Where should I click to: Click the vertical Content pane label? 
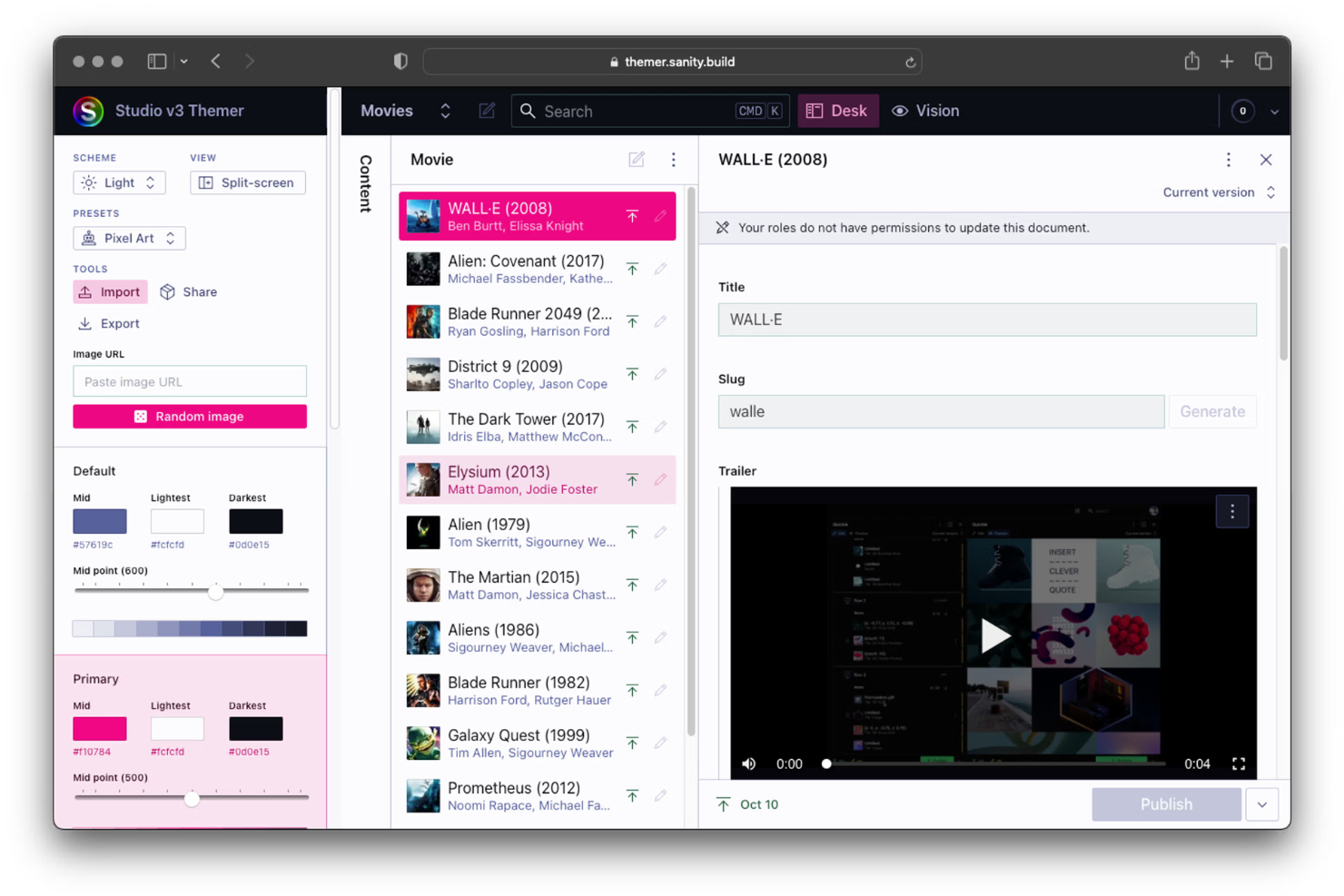tap(365, 183)
